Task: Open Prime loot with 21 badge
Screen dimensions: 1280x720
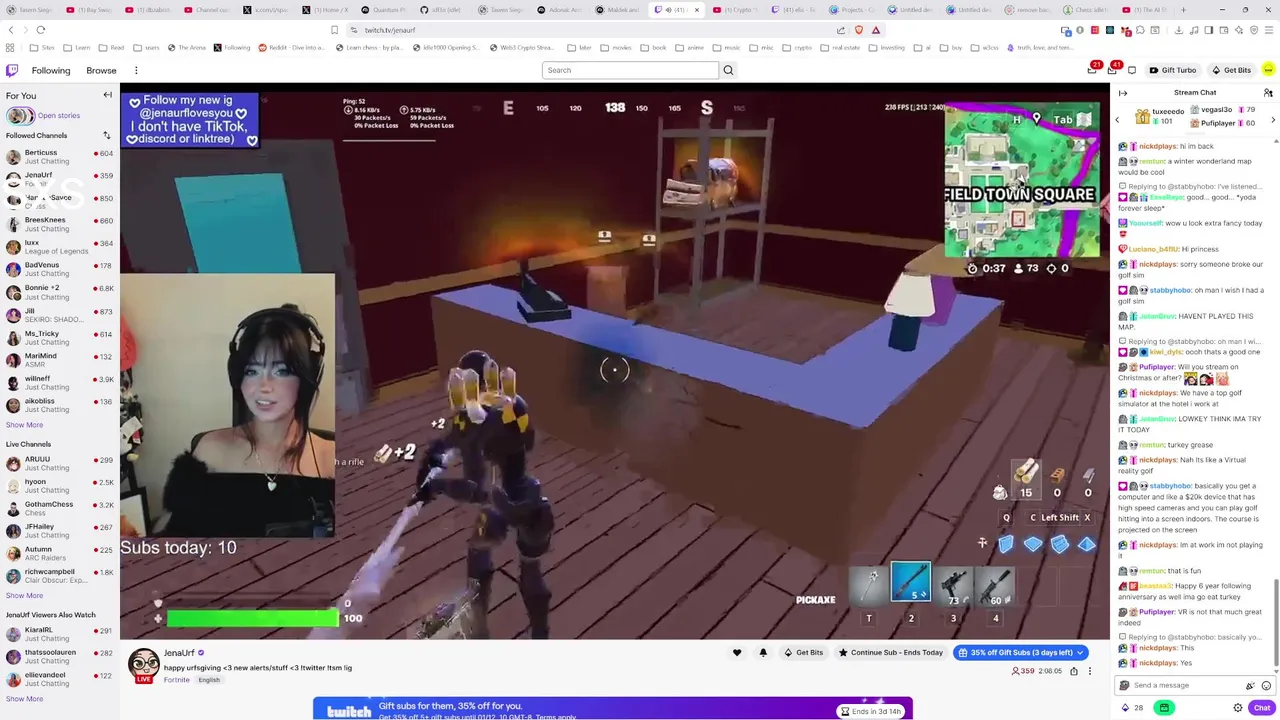Action: click(1093, 69)
